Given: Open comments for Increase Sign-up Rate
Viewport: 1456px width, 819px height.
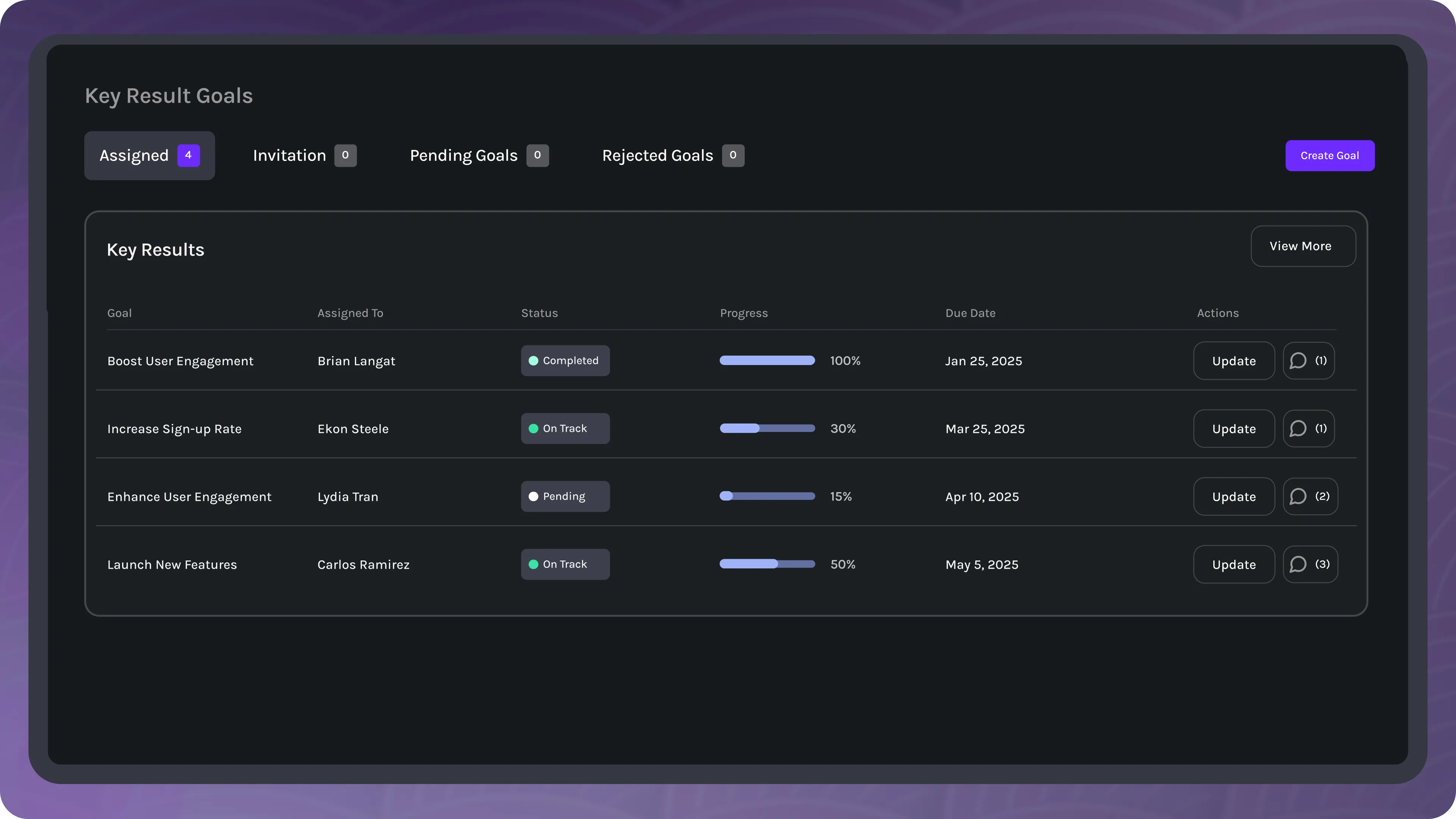Looking at the screenshot, I should pyautogui.click(x=1308, y=428).
